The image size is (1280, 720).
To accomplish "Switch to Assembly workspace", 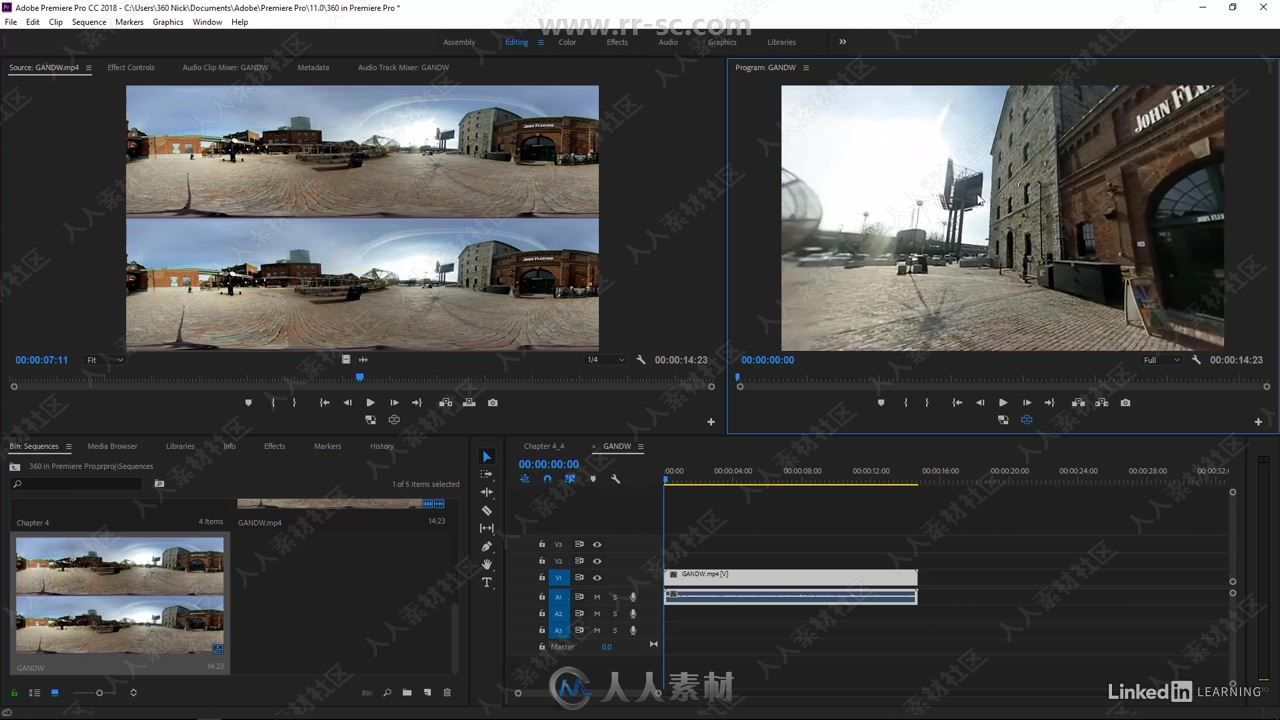I will (459, 42).
